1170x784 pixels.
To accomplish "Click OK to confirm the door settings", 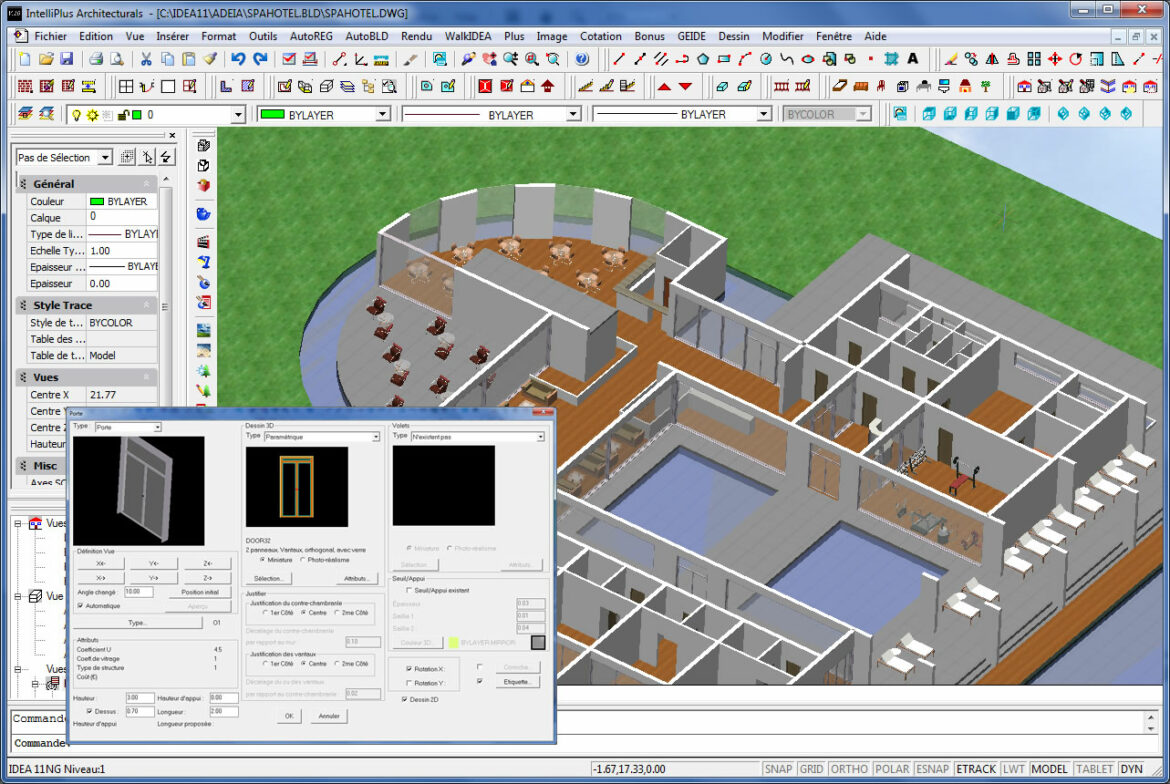I will pos(288,716).
